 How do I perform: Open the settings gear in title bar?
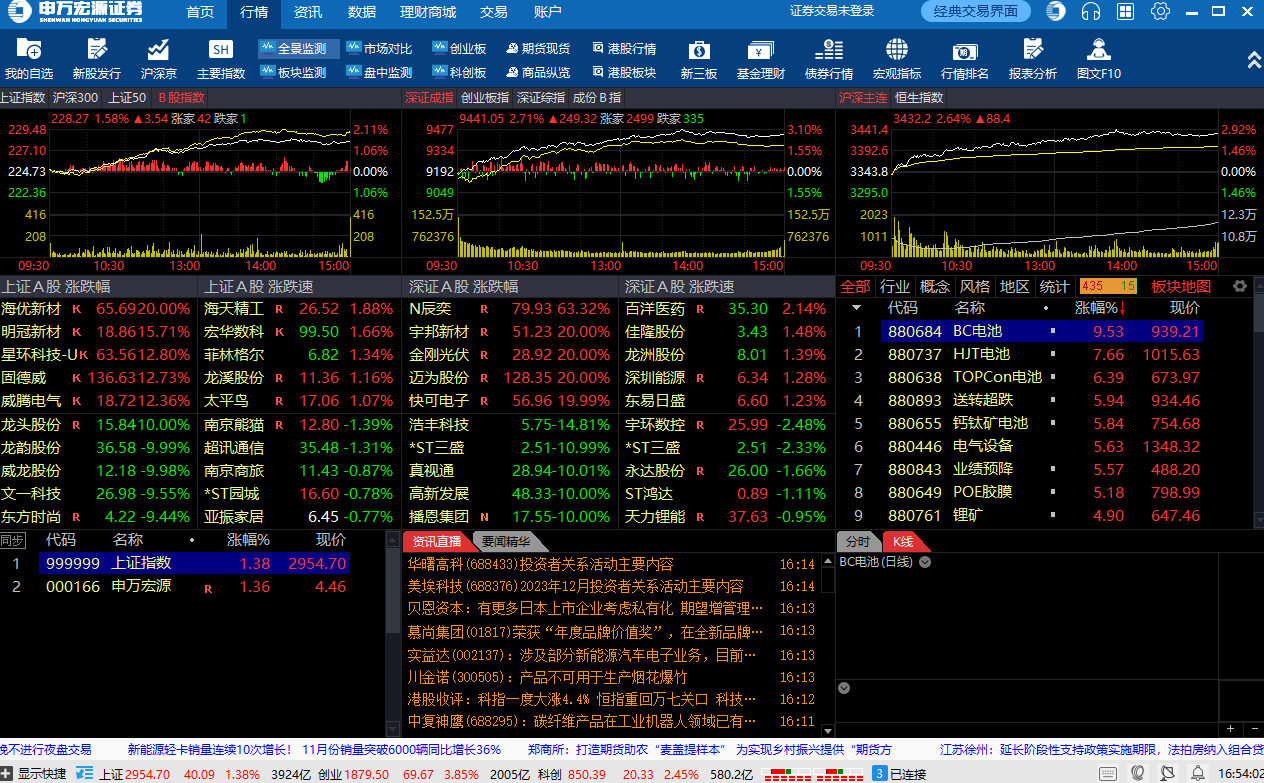coord(1160,11)
